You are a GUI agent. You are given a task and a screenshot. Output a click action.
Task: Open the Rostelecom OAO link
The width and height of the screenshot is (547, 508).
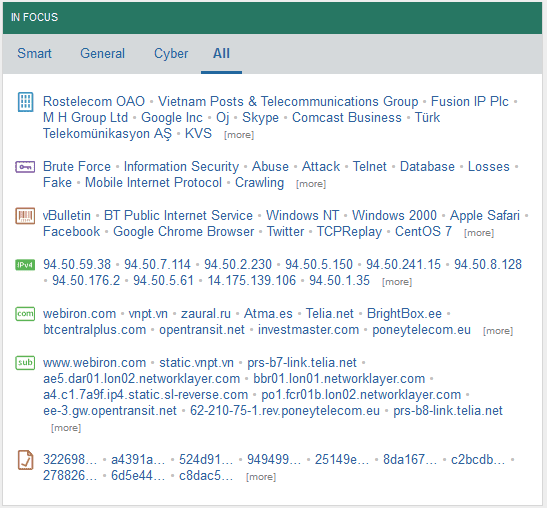pyautogui.click(x=94, y=102)
